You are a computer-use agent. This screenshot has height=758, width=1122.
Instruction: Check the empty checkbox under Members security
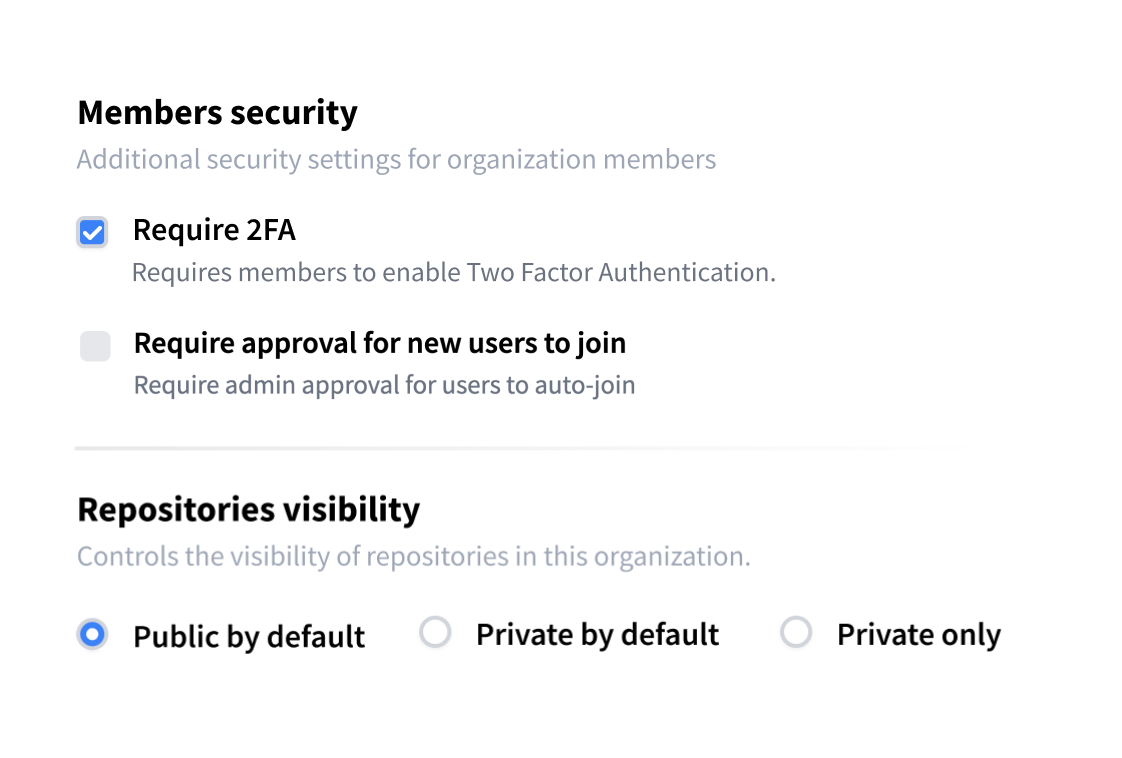[95, 346]
